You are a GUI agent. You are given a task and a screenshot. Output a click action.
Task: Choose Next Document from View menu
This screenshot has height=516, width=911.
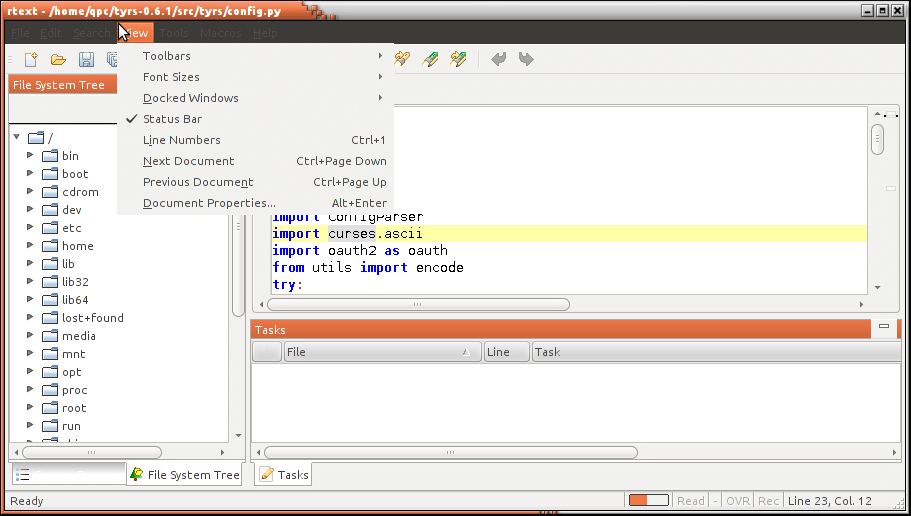pos(256,161)
